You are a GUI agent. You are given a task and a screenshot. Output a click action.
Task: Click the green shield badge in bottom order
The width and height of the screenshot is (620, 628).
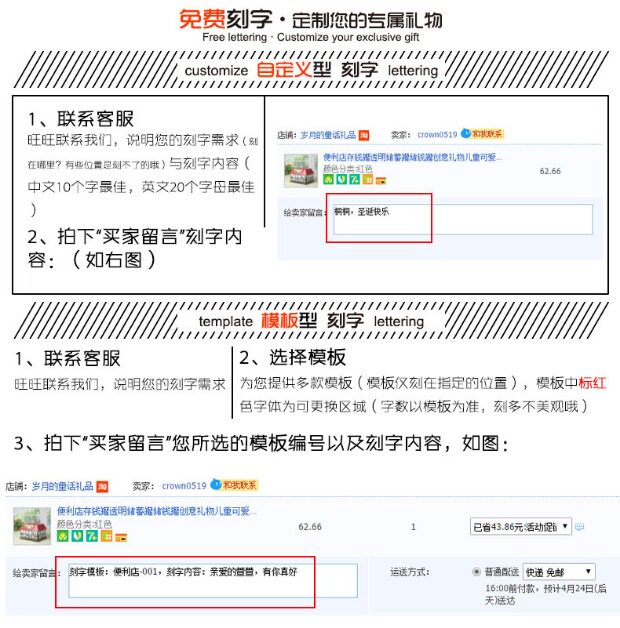pos(77,536)
